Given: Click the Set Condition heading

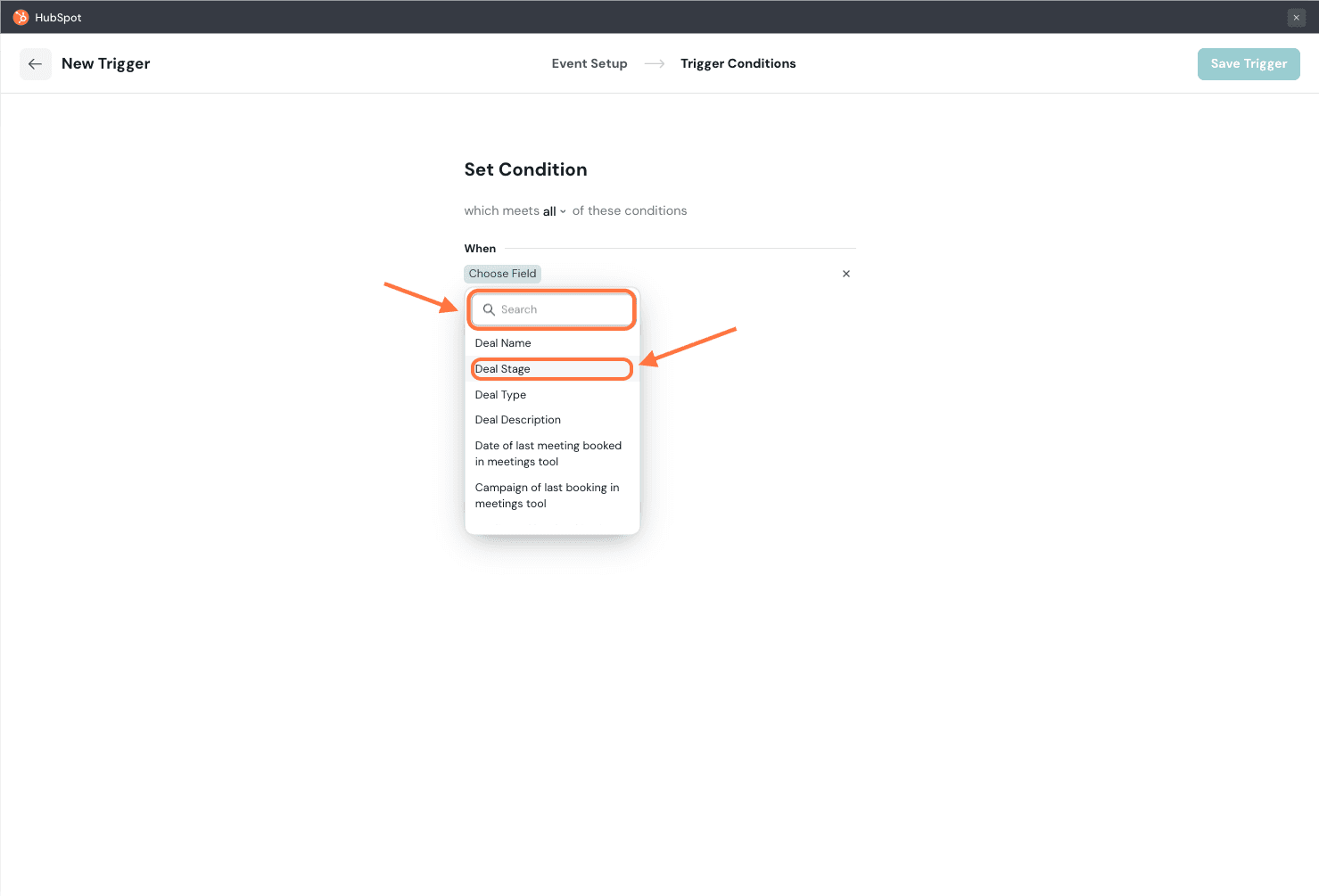Looking at the screenshot, I should 525,169.
